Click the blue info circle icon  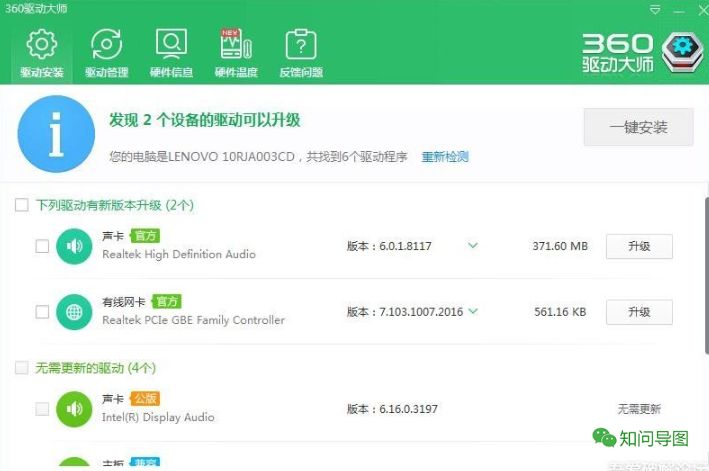[56, 134]
